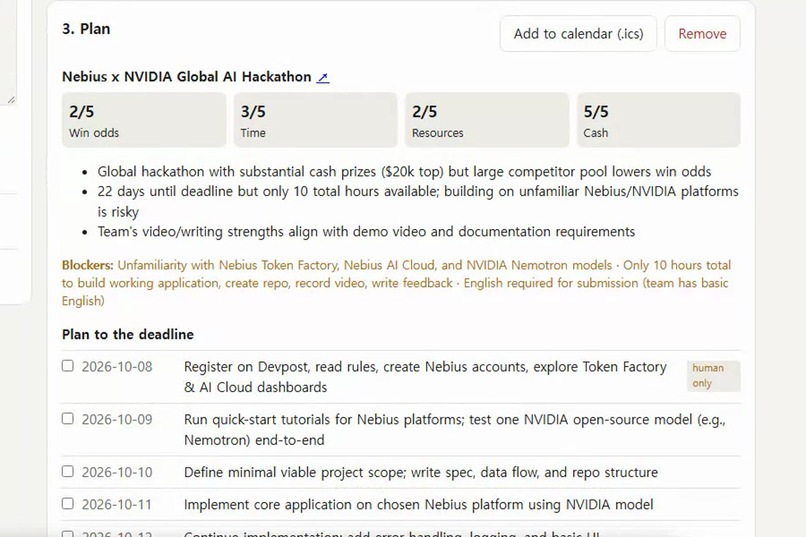Click the date 2026-10-11

(117, 505)
